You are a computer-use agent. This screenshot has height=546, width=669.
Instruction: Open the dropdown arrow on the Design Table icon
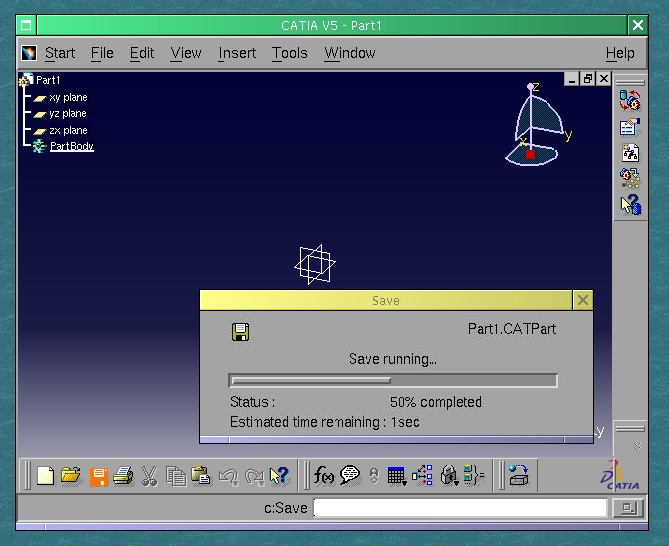tap(403, 483)
